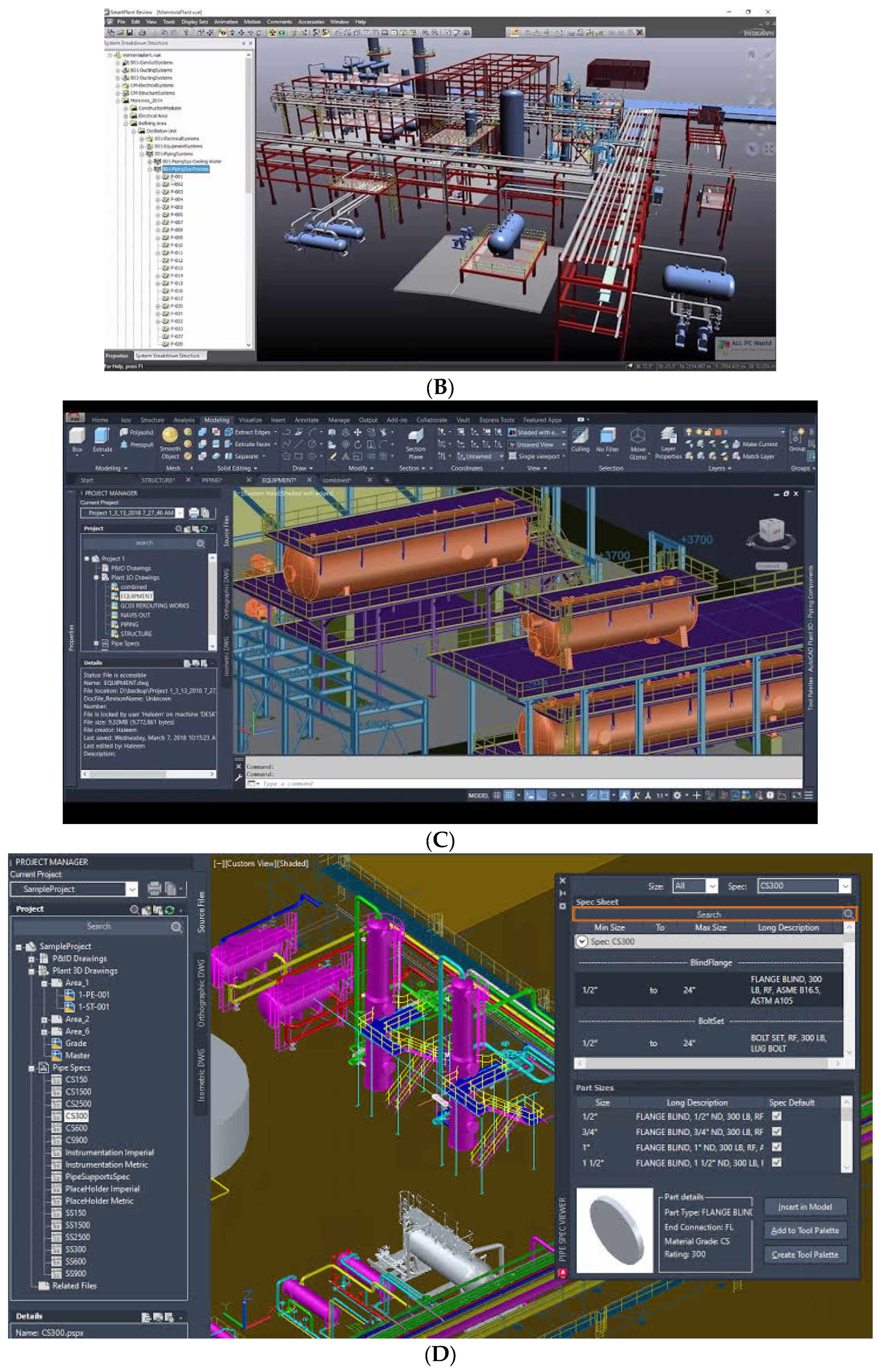
Task: Expand the Area_2 tree node
Action: pos(45,1020)
